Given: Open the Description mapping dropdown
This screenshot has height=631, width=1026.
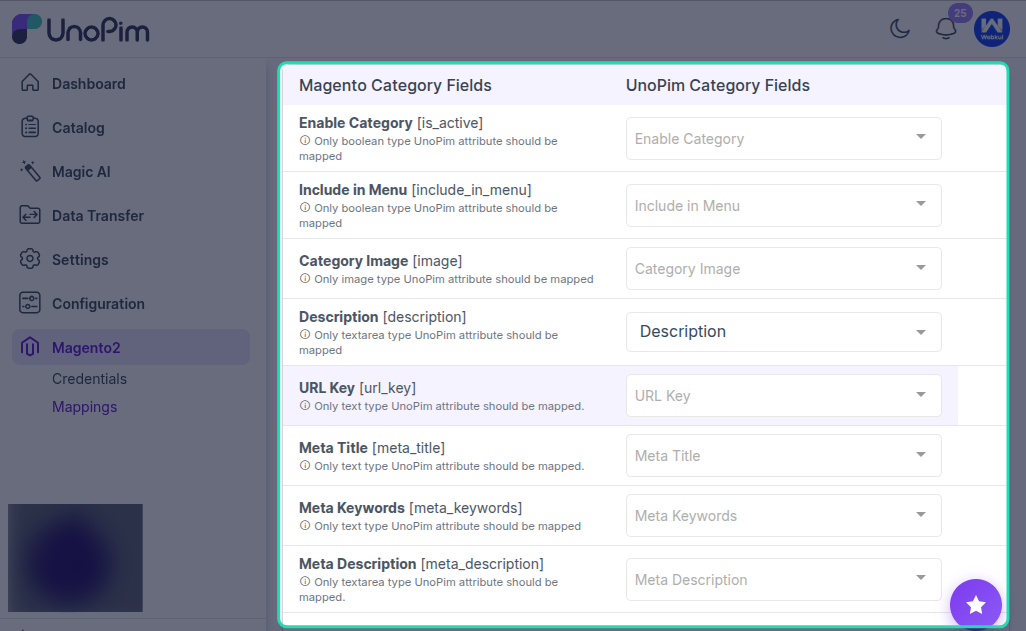Looking at the screenshot, I should tap(783, 332).
